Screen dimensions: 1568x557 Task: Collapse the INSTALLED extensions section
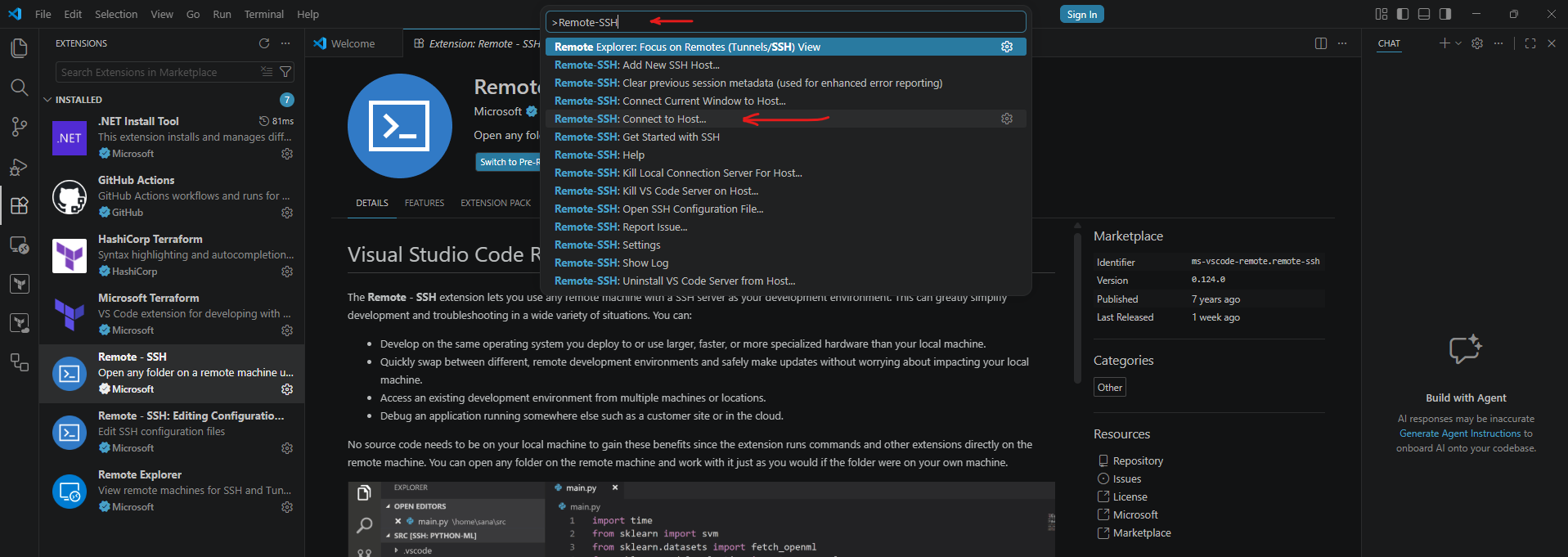pos(47,100)
